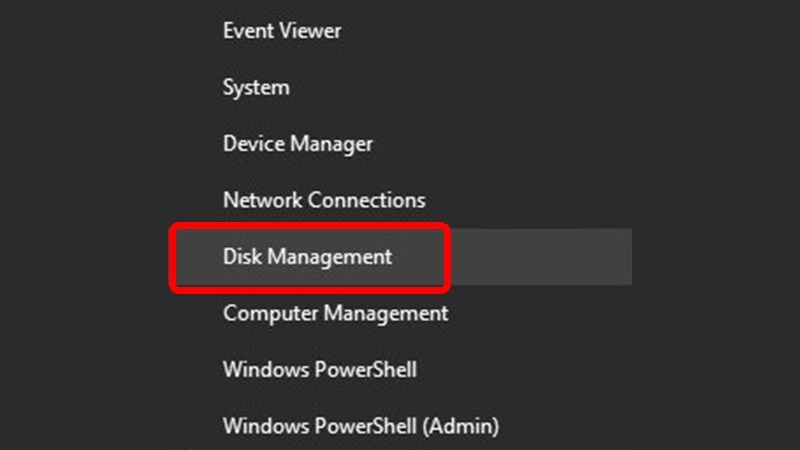Select Computer Management below Disk Management

pos(336,313)
